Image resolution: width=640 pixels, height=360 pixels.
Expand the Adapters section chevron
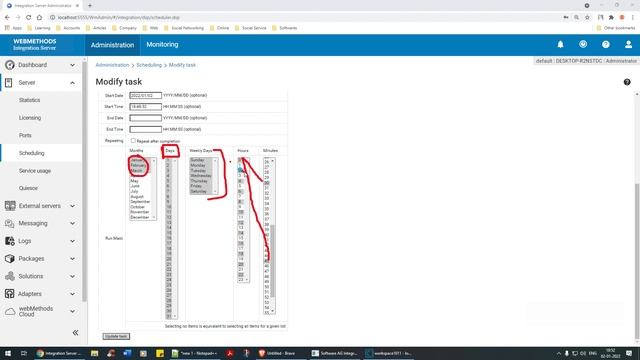click(x=72, y=294)
